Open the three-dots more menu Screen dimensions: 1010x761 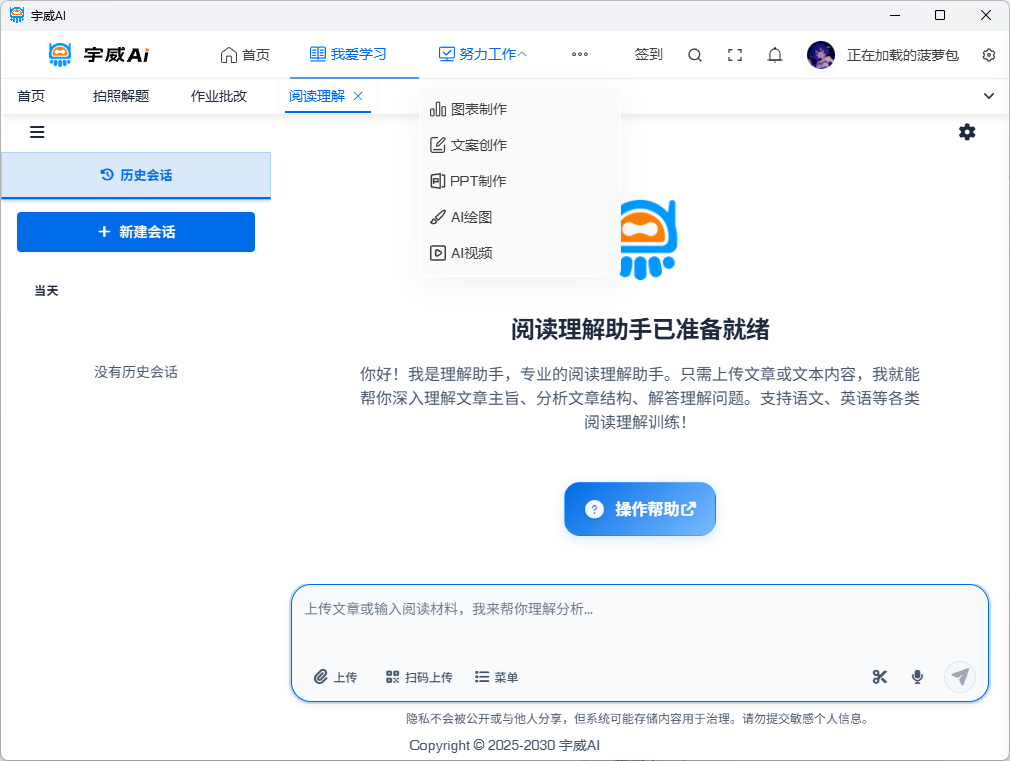[580, 55]
